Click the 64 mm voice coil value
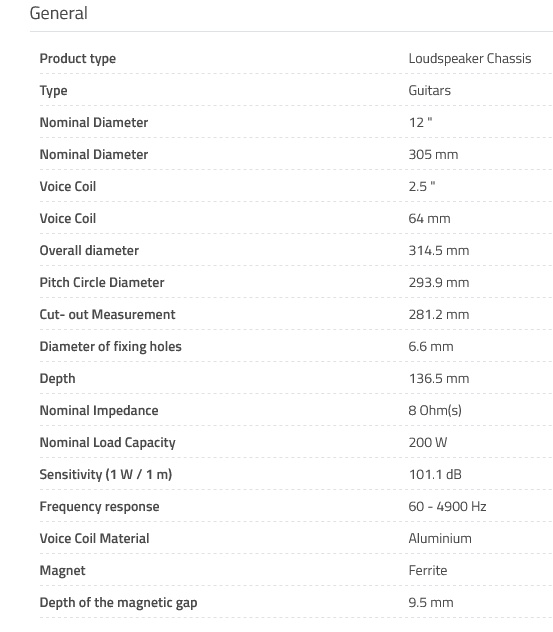This screenshot has height=632, width=553. pos(429,218)
